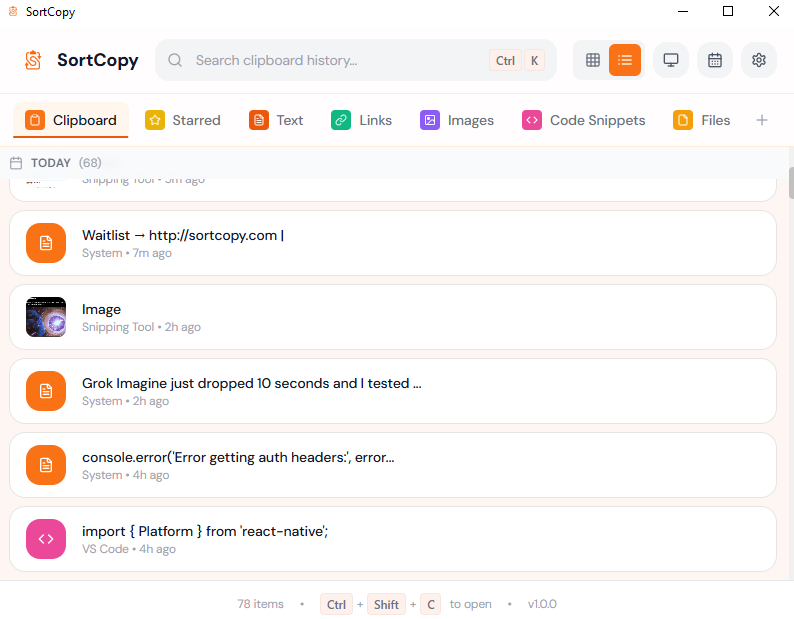Image resolution: width=794 pixels, height=619 pixels.
Task: Click the monitor display icon
Action: (671, 60)
